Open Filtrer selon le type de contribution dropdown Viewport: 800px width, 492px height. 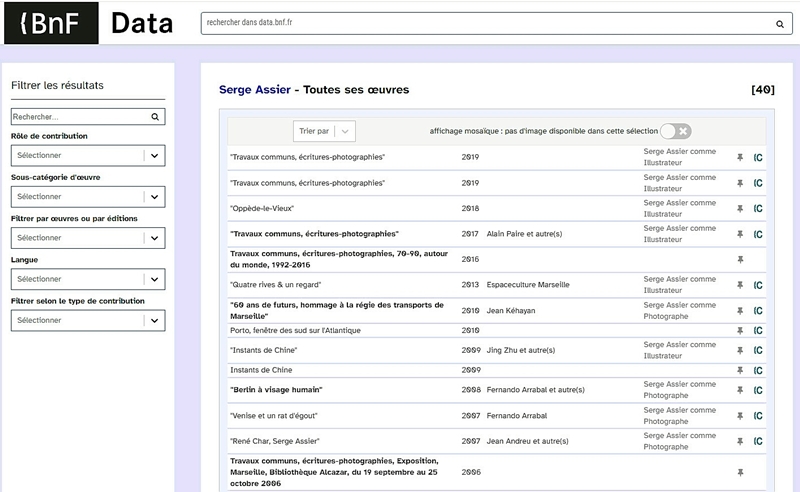(88, 321)
